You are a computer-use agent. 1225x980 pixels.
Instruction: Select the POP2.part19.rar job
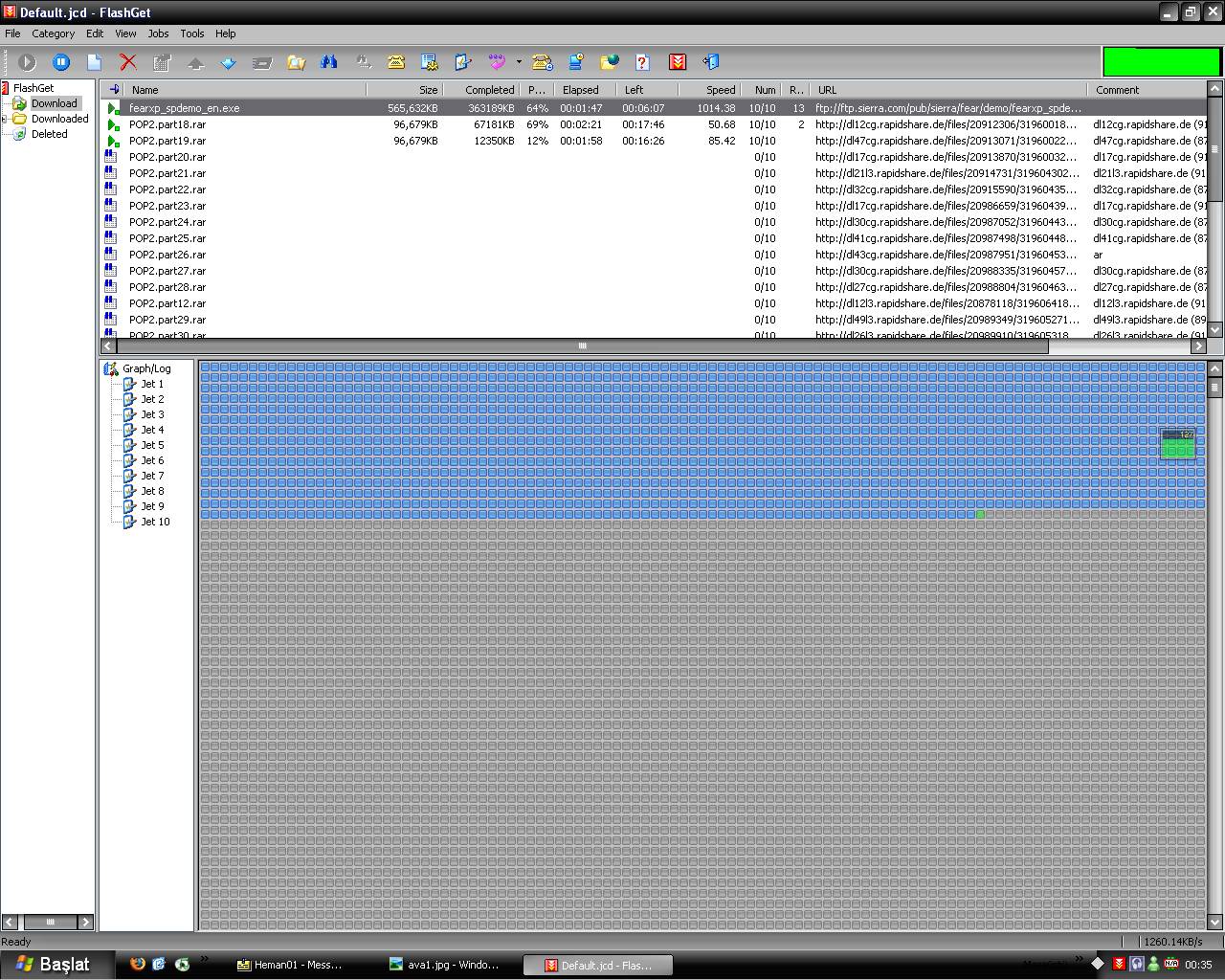click(655, 141)
